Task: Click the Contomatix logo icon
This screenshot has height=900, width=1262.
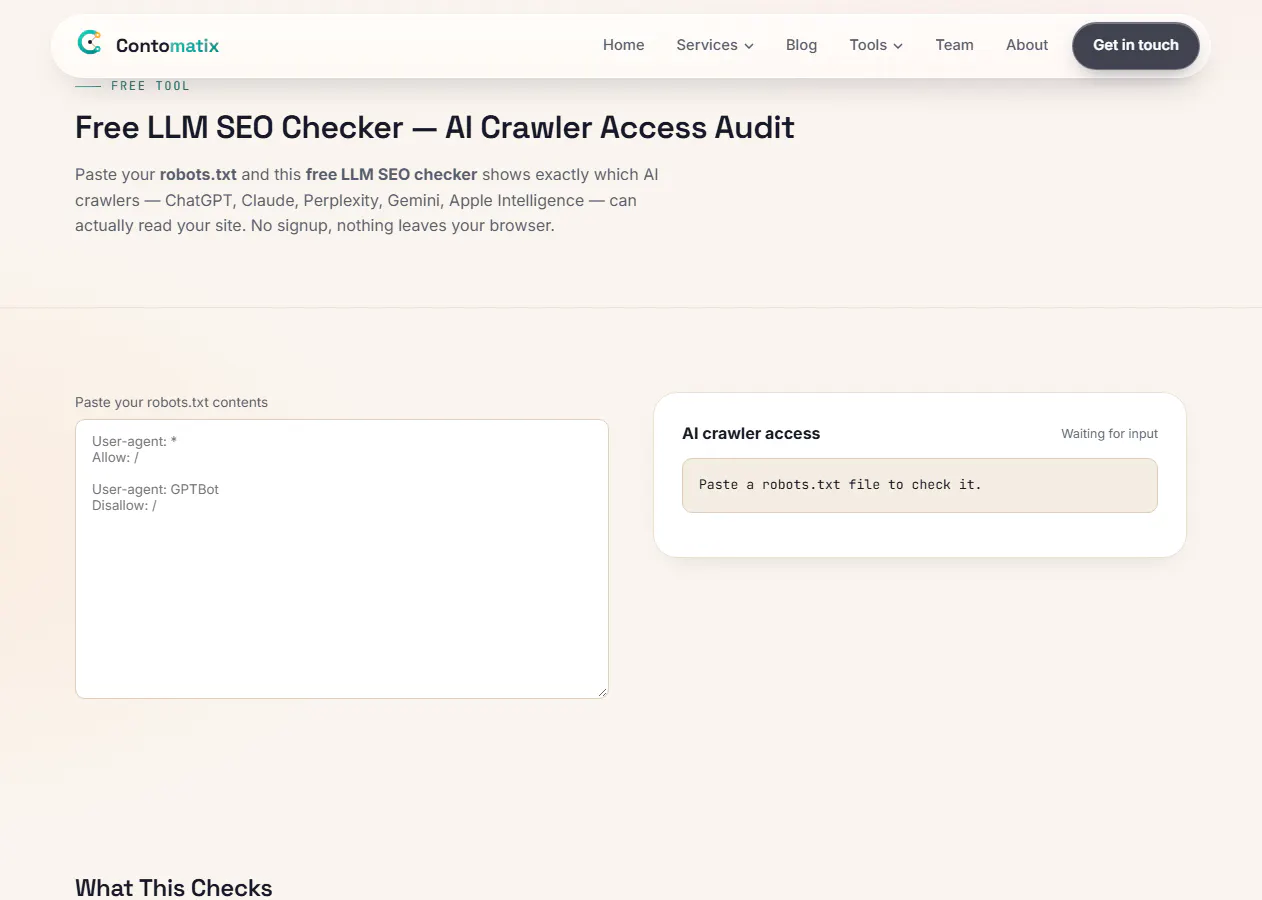Action: 90,43
